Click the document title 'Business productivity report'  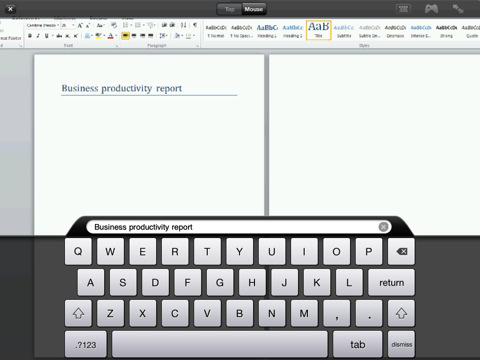[122, 88]
